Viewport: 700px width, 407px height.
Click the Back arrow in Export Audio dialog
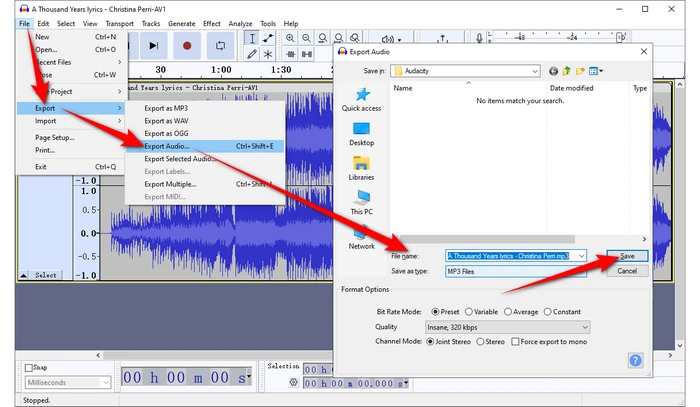click(x=554, y=71)
